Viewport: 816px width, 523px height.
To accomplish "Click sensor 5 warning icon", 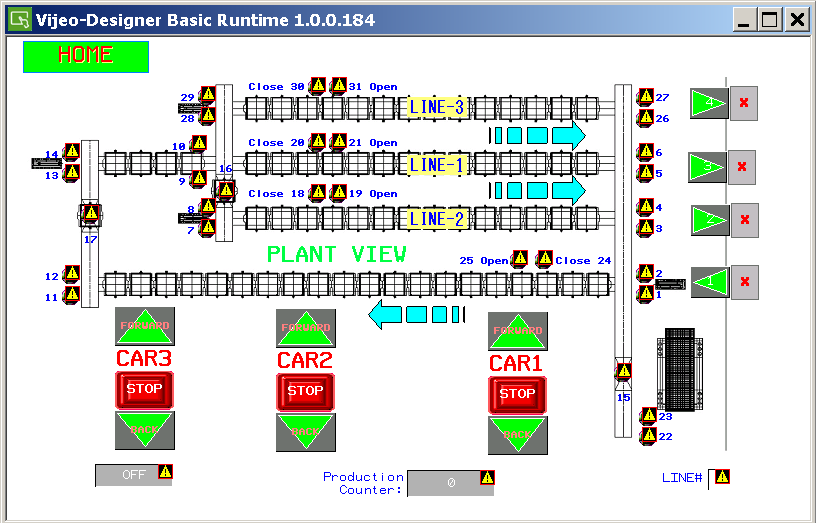I will coord(646,173).
